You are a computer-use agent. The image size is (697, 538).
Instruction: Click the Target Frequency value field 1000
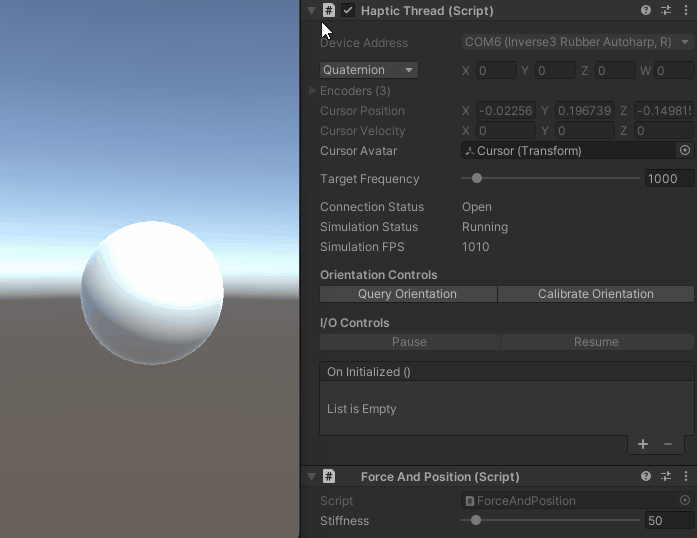669,178
